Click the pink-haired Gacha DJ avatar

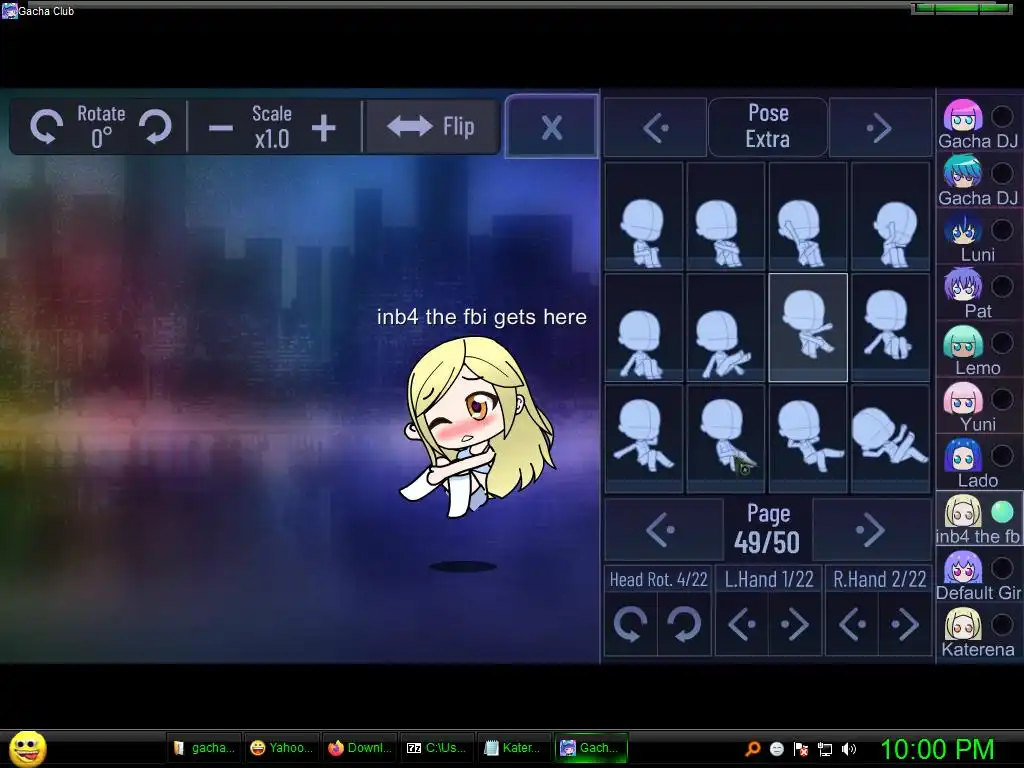click(963, 116)
